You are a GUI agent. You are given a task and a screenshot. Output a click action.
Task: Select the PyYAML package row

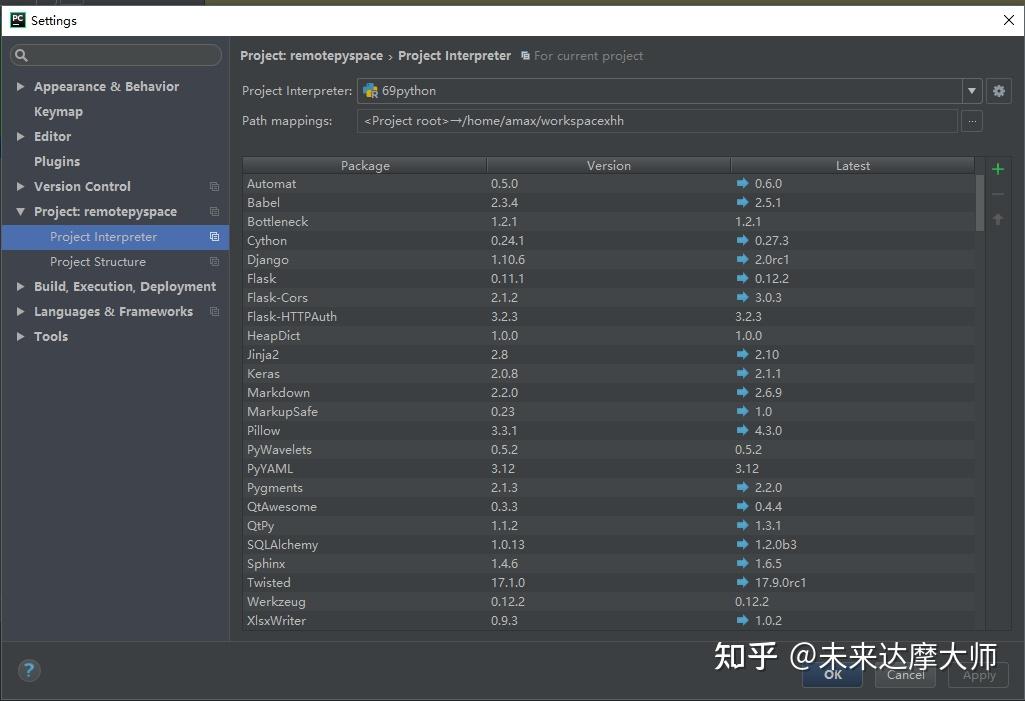(x=609, y=468)
